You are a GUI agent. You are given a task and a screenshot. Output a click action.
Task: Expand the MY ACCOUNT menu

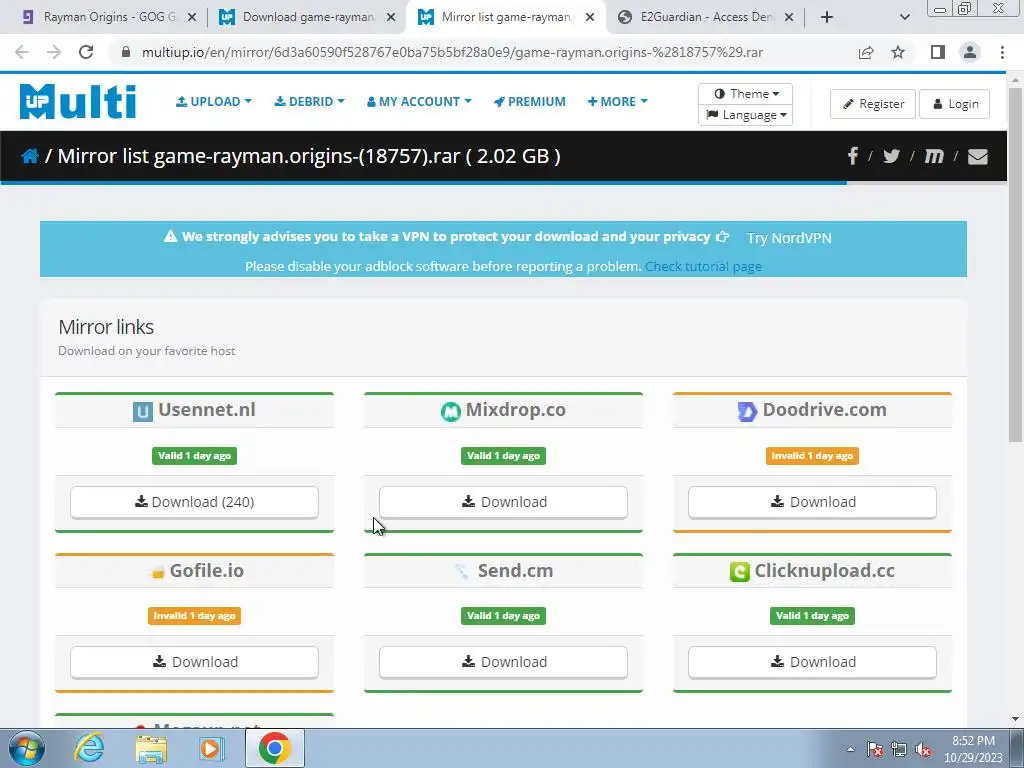click(x=419, y=102)
